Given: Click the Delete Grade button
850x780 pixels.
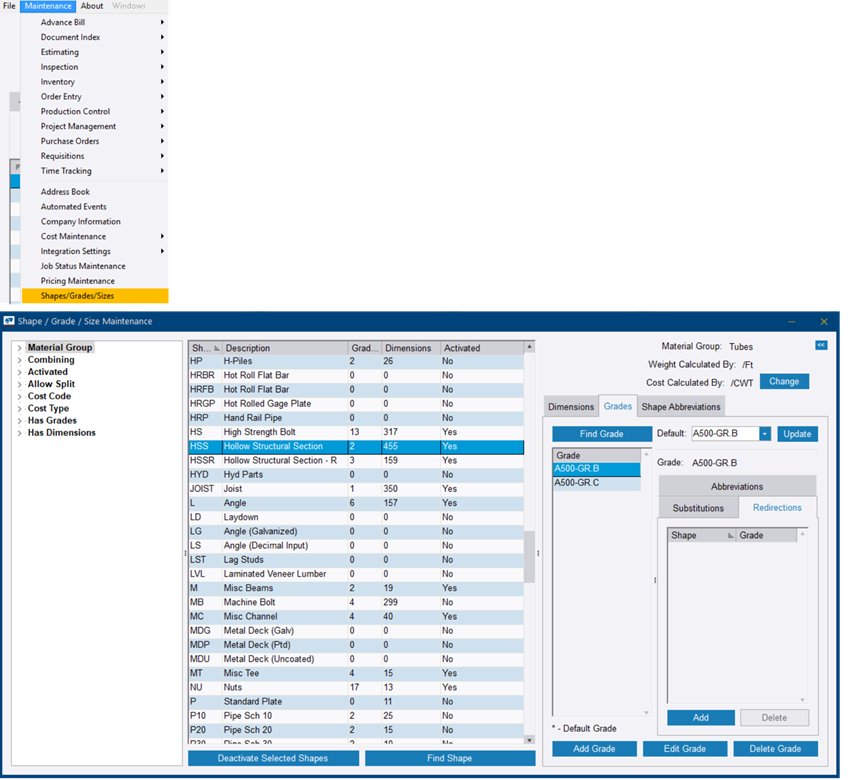Looking at the screenshot, I should [x=775, y=749].
